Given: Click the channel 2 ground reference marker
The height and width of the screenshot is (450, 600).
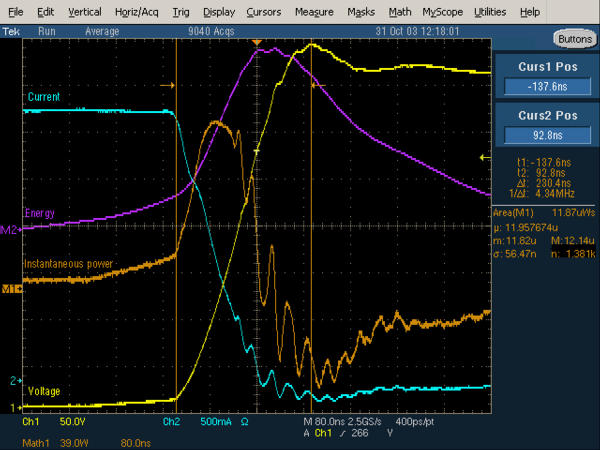Looking at the screenshot, I should [15, 382].
